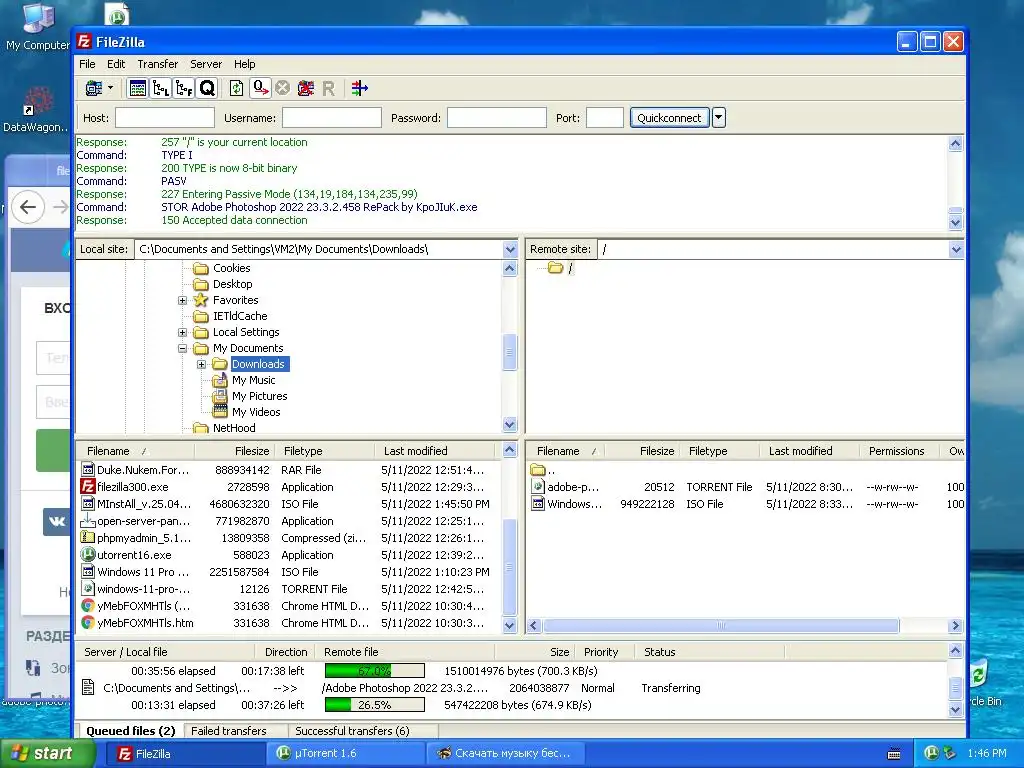Click the utorrent16.exe file icon
The height and width of the screenshot is (768, 1024).
tap(88, 555)
